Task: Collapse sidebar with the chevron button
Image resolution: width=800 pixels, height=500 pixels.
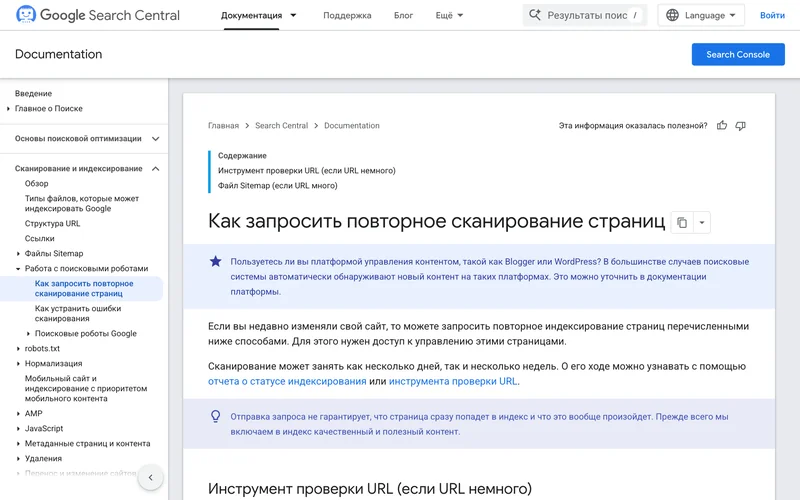Action: 151,478
